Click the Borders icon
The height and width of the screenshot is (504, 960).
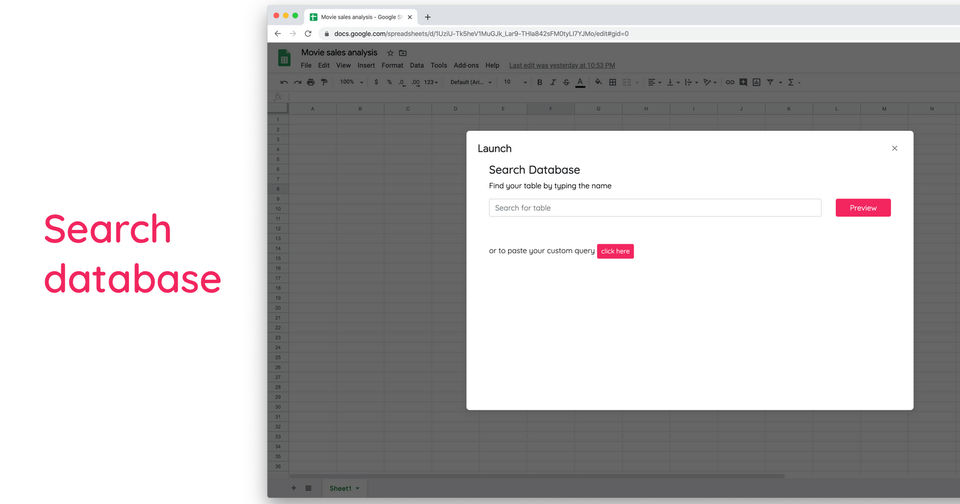pos(612,82)
